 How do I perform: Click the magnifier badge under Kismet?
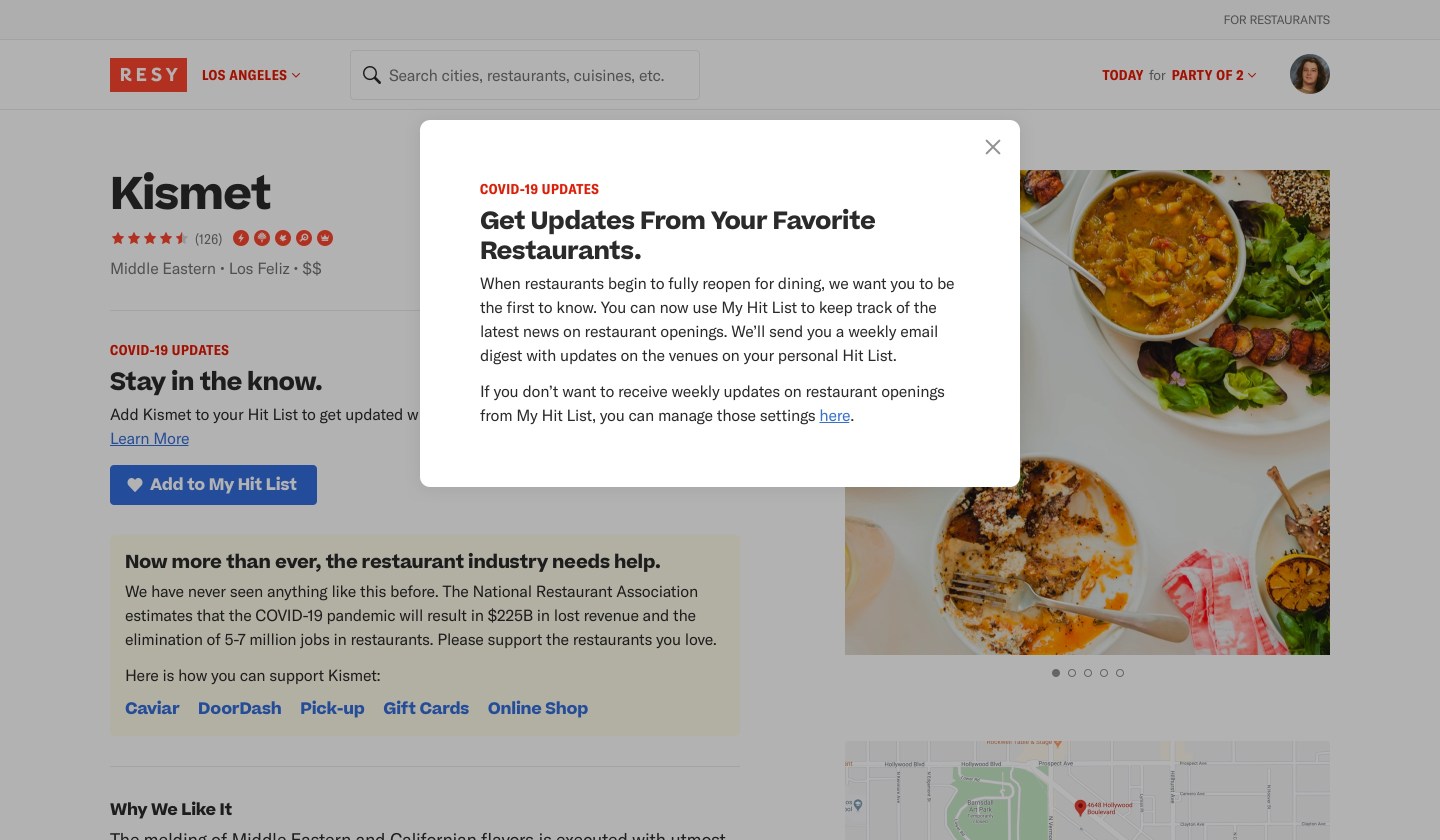click(304, 238)
